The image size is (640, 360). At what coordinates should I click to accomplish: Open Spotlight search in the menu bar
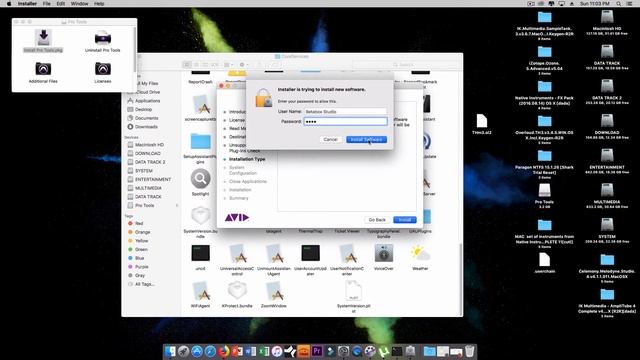click(619, 4)
